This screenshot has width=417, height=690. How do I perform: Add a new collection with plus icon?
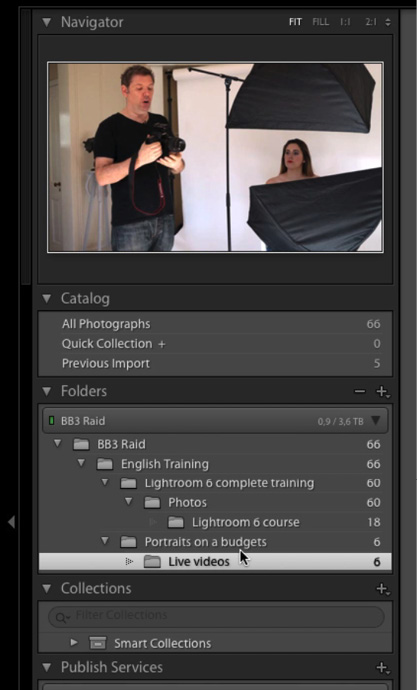[x=382, y=589]
